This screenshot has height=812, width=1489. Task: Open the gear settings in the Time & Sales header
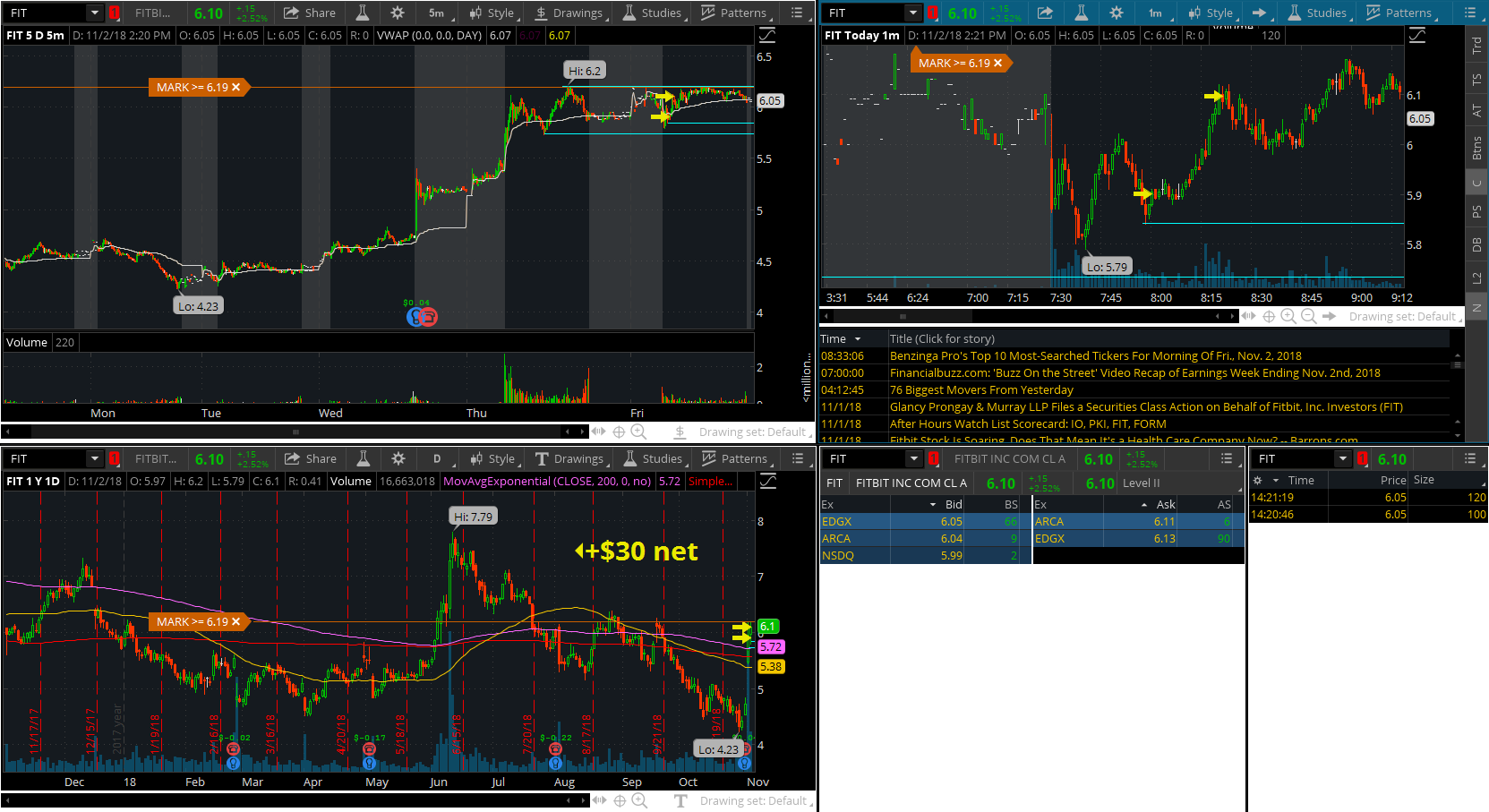pos(1257,480)
